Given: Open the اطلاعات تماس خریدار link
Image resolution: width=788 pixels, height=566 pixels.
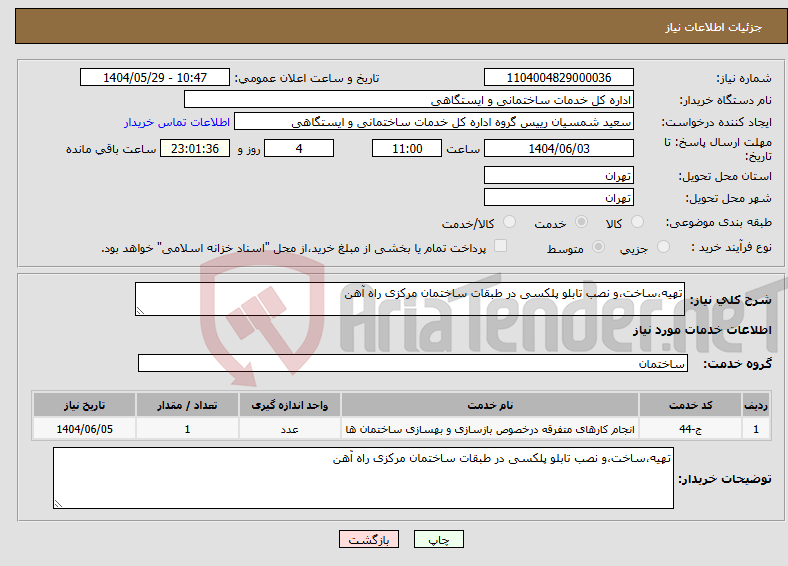Looking at the screenshot, I should (177, 122).
